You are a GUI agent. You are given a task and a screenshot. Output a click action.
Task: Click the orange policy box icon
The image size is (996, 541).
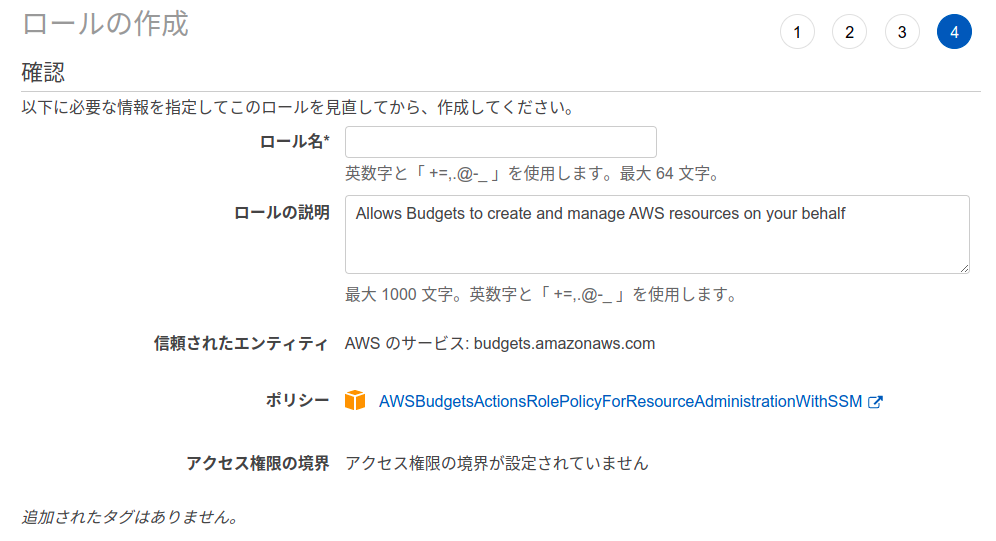355,401
